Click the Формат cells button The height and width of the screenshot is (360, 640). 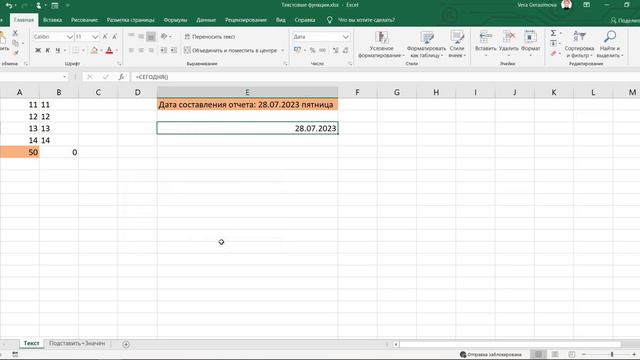531,42
